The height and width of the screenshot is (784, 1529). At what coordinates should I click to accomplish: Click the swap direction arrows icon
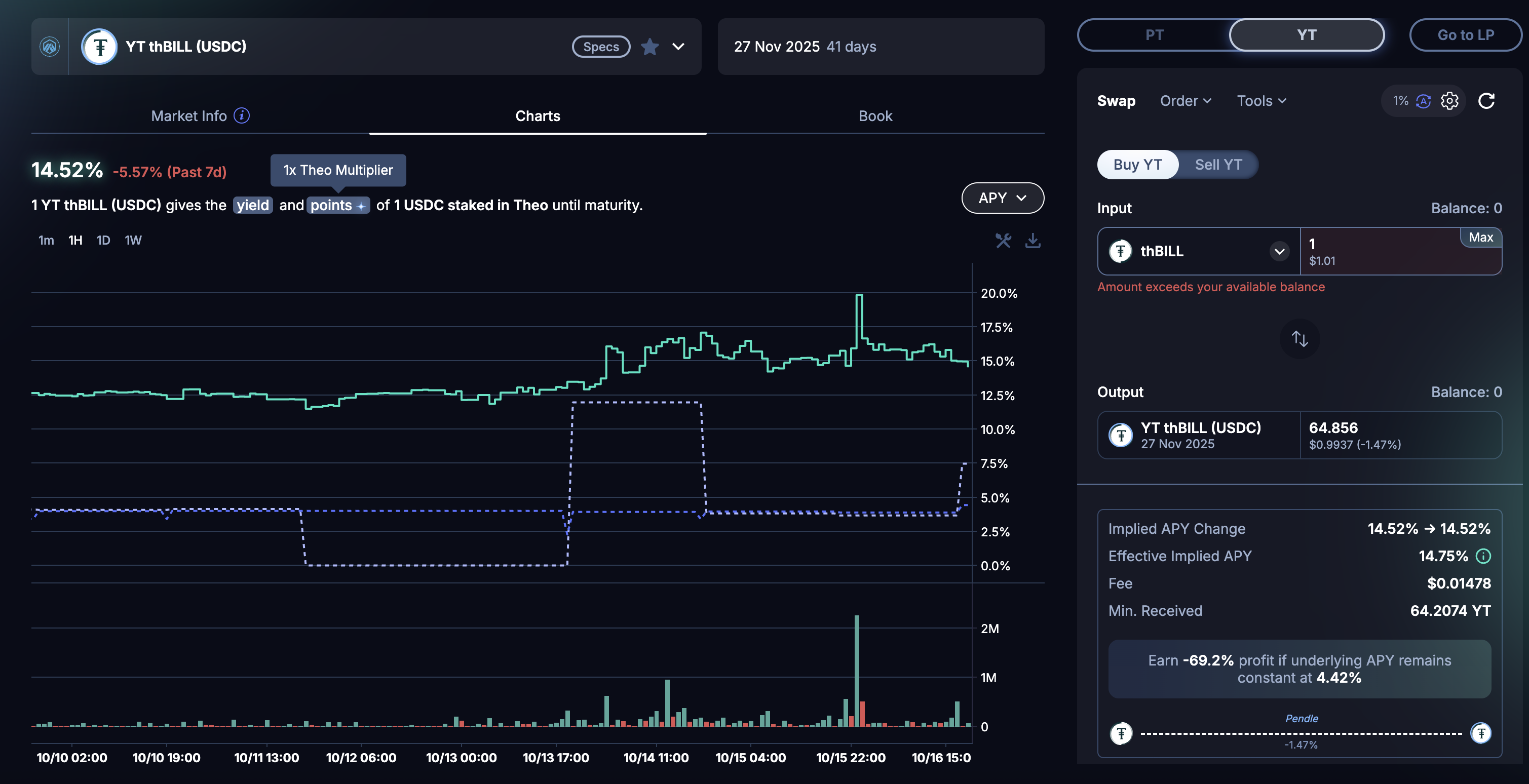tap(1299, 339)
